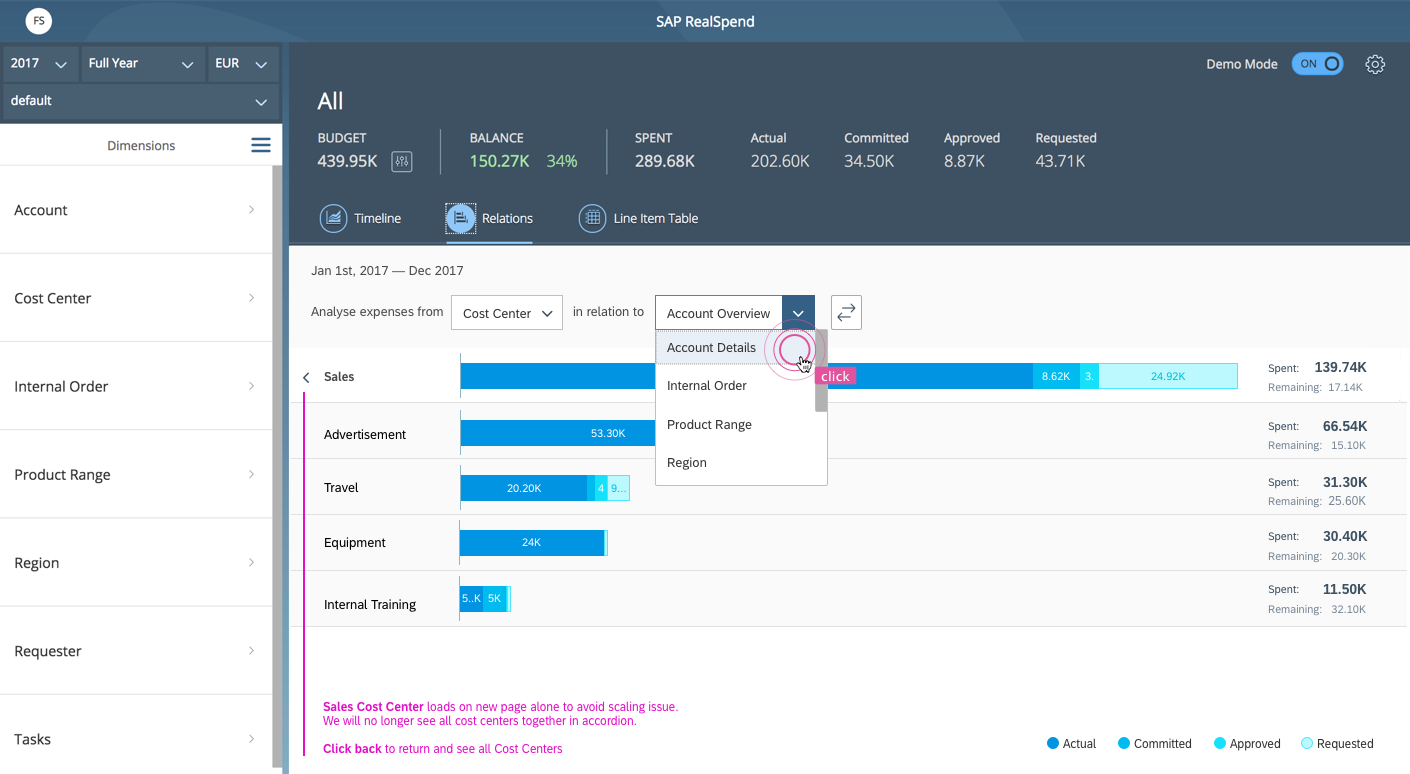Click the Internal Training 5K committed segment
1410x774 pixels.
[494, 598]
